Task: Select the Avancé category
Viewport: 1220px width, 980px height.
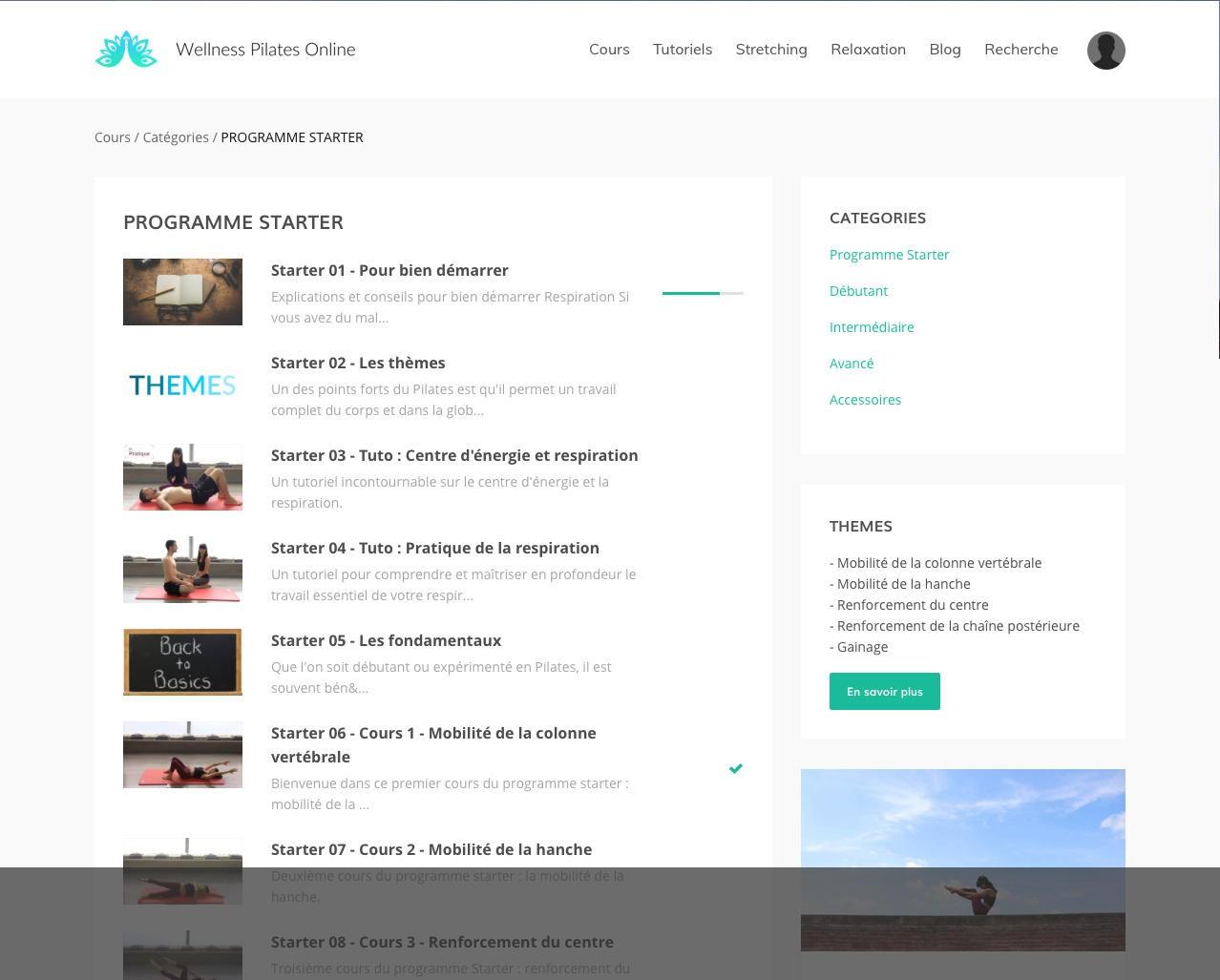Action: 852,364
